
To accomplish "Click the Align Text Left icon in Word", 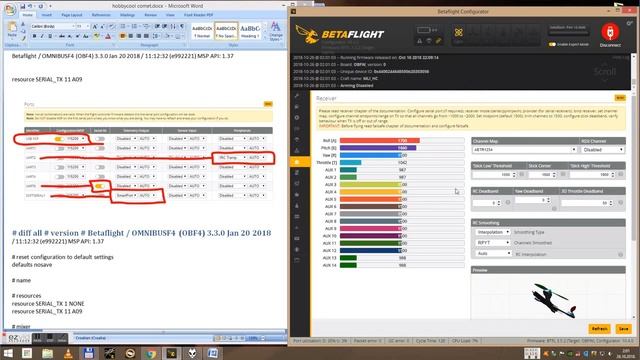I will point(122,36).
